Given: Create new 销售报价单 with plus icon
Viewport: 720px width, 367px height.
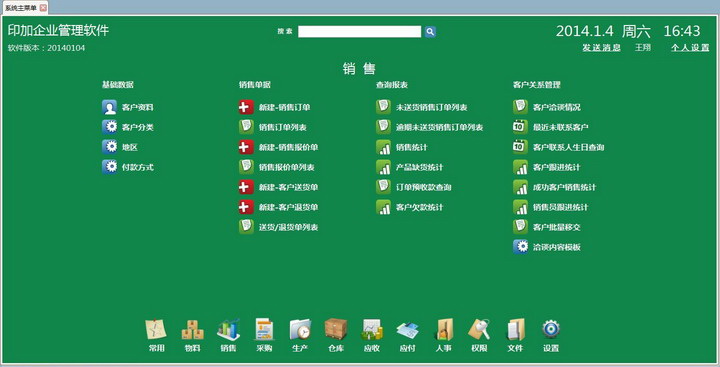Looking at the screenshot, I should point(246,147).
